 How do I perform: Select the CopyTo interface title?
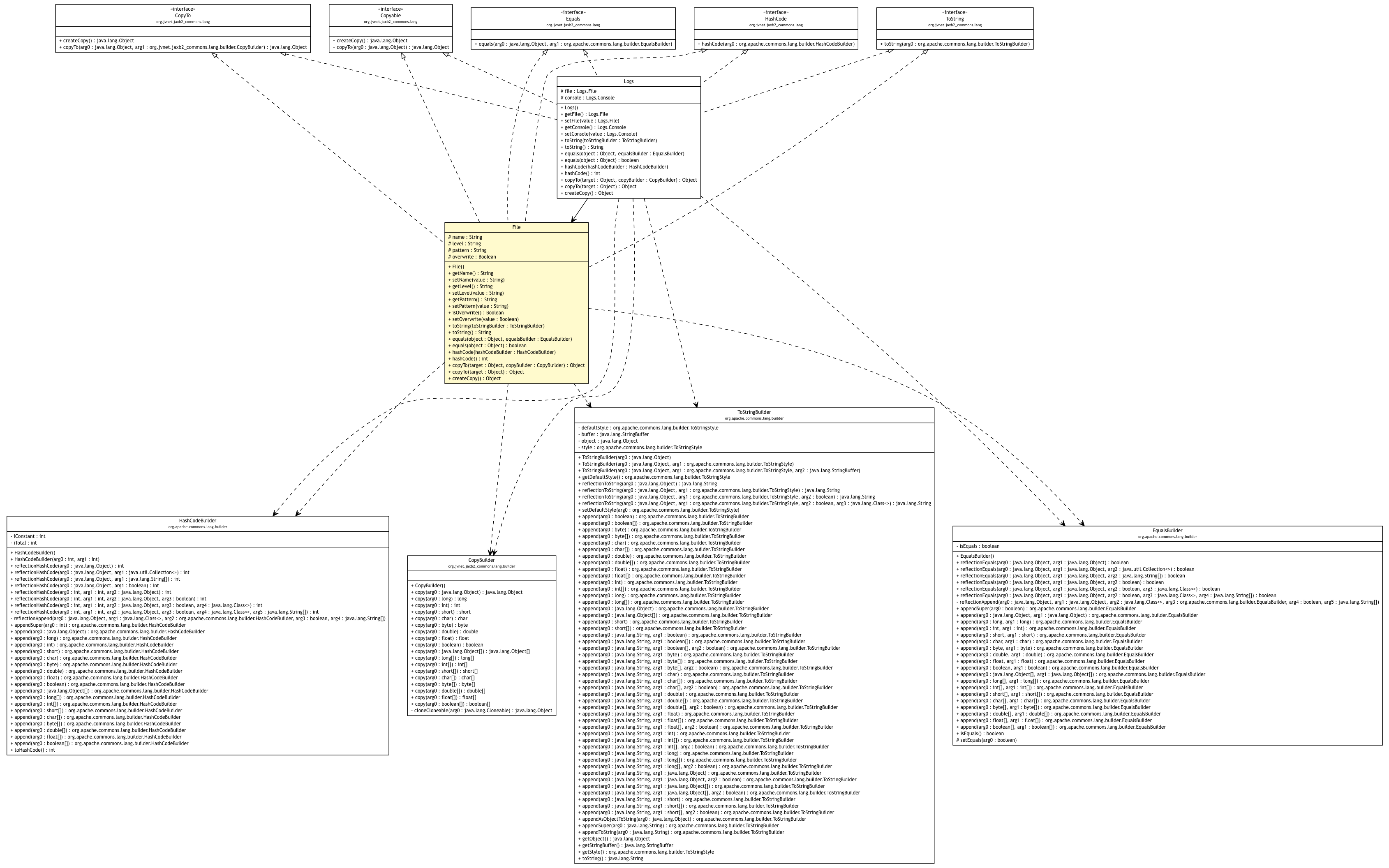tap(183, 16)
